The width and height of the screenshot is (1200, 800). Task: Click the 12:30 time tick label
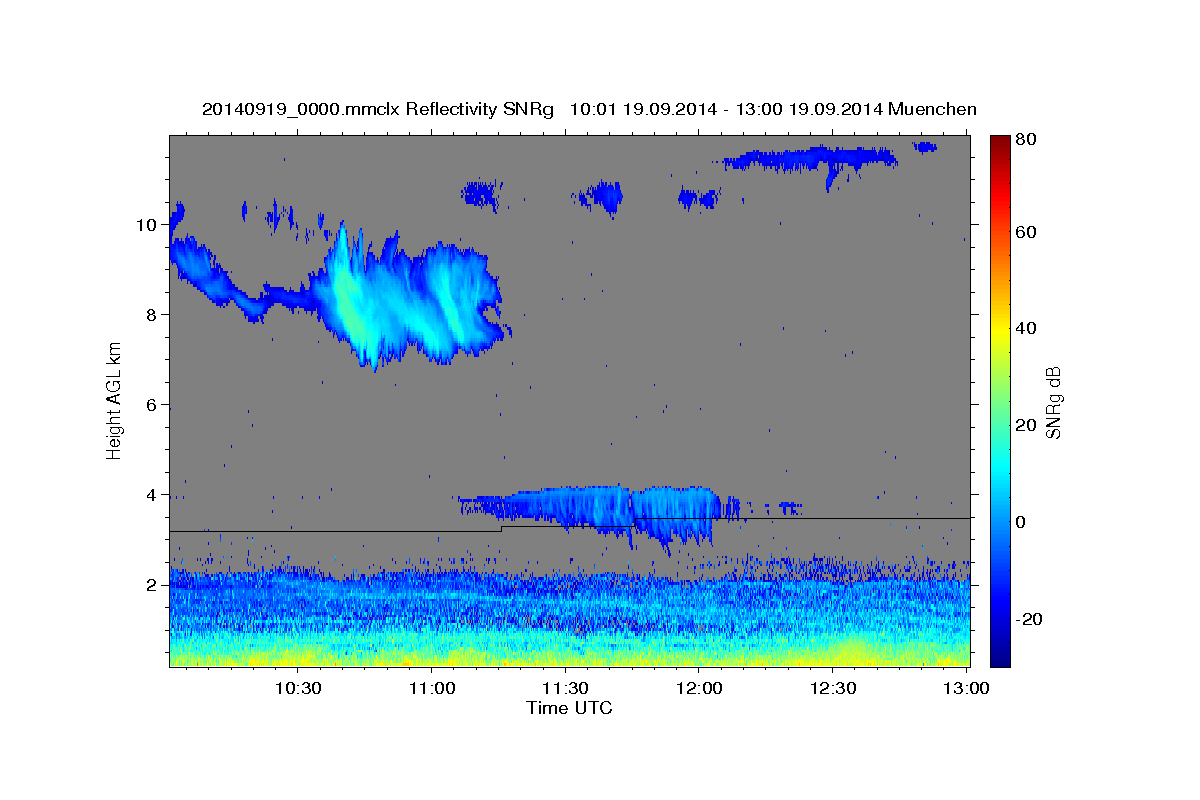point(832,689)
